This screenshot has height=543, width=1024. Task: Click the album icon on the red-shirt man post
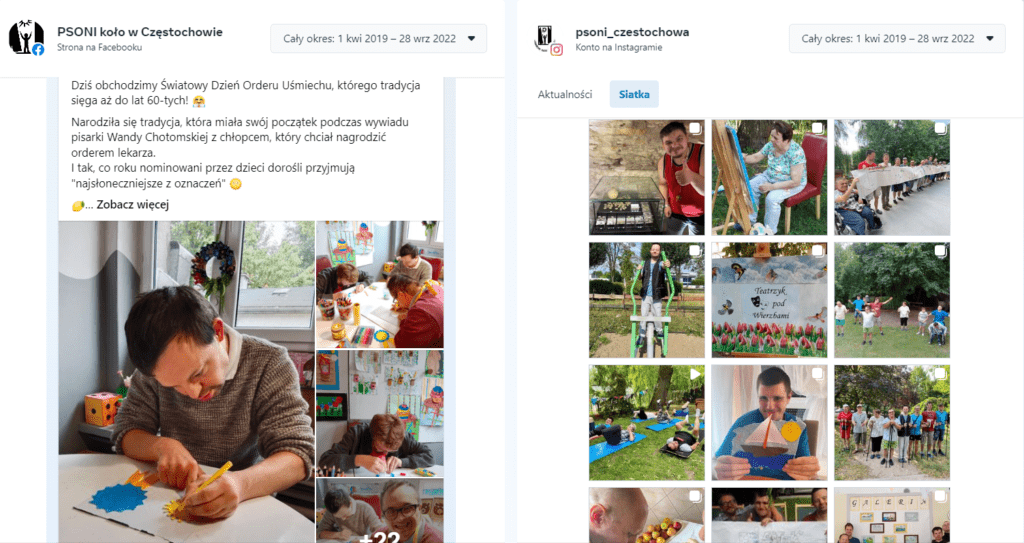point(695,129)
